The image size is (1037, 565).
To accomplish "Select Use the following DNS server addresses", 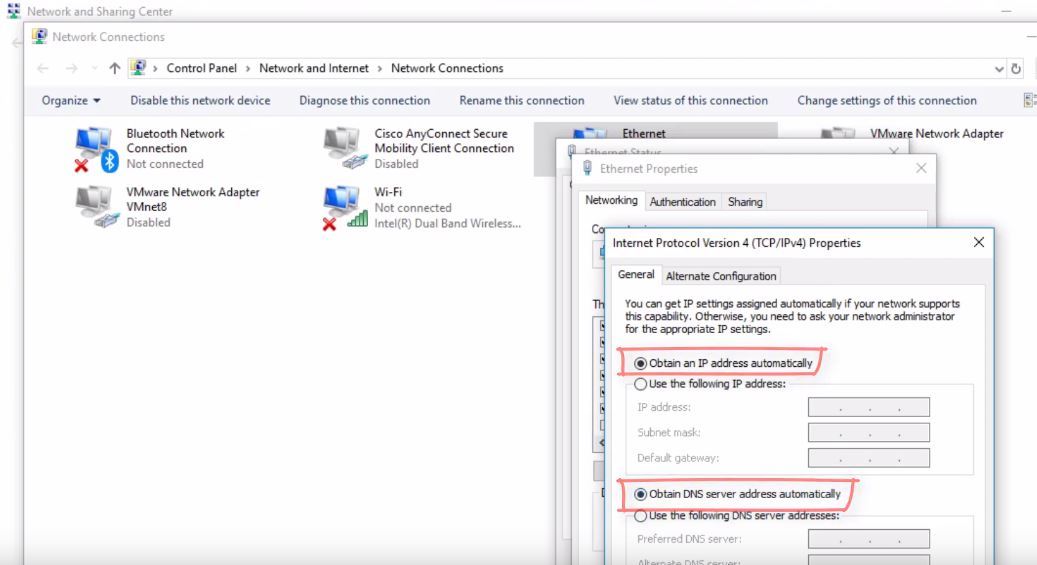I will [x=642, y=515].
